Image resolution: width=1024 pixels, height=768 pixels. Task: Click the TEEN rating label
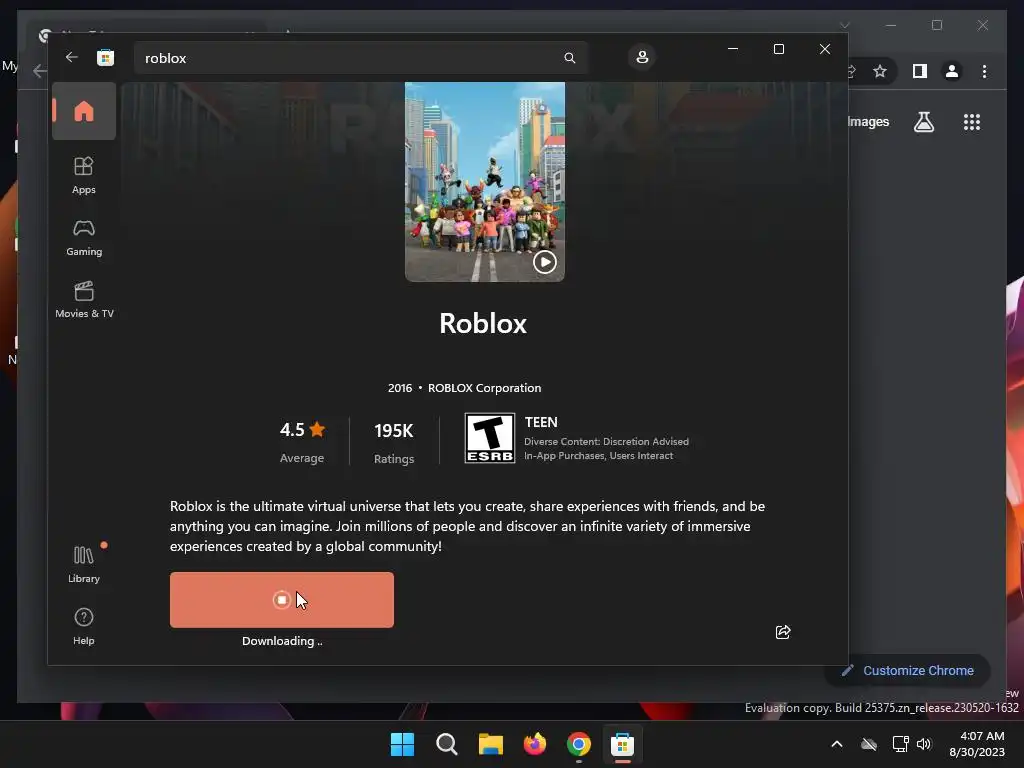click(541, 423)
